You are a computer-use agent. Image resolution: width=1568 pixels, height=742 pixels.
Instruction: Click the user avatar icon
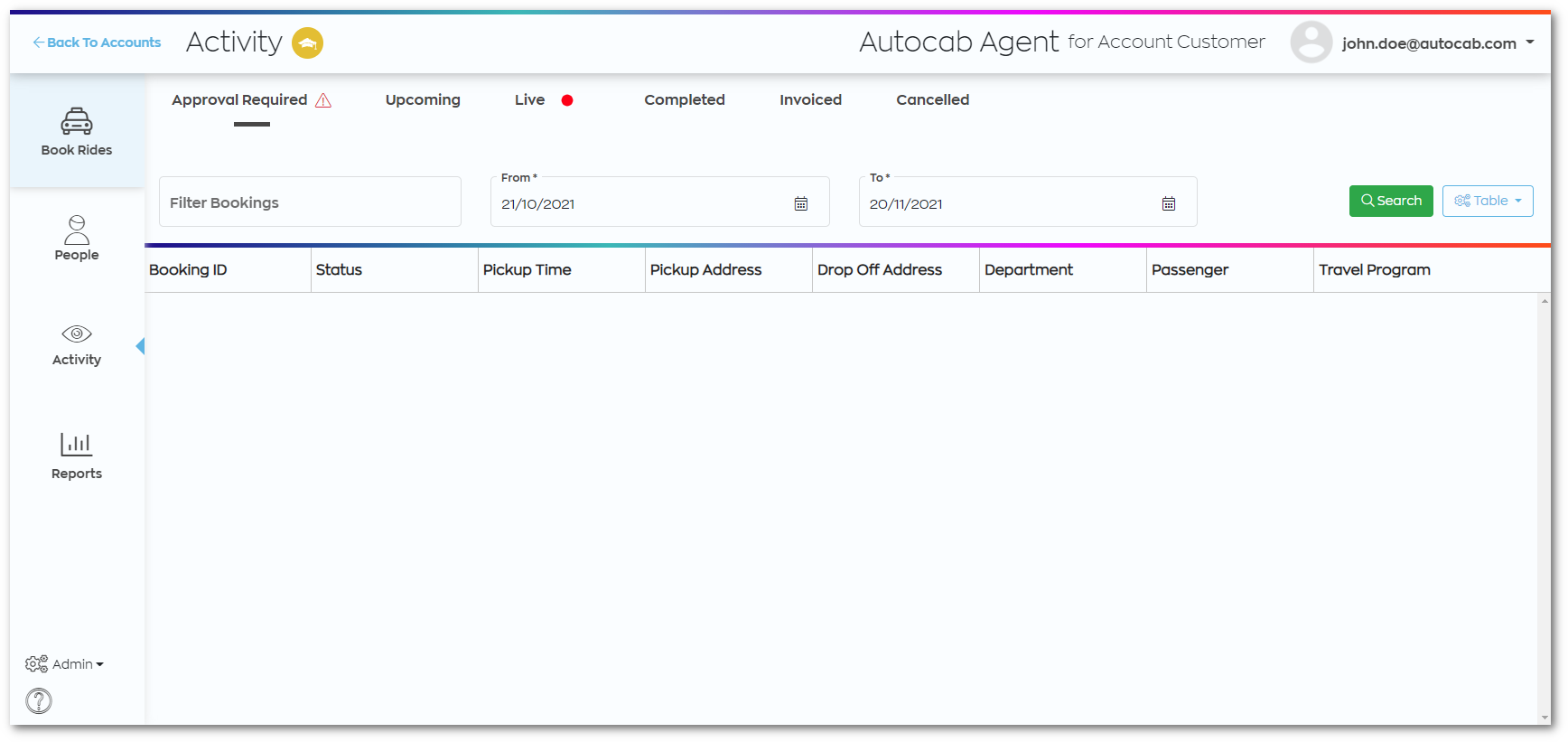1311,42
